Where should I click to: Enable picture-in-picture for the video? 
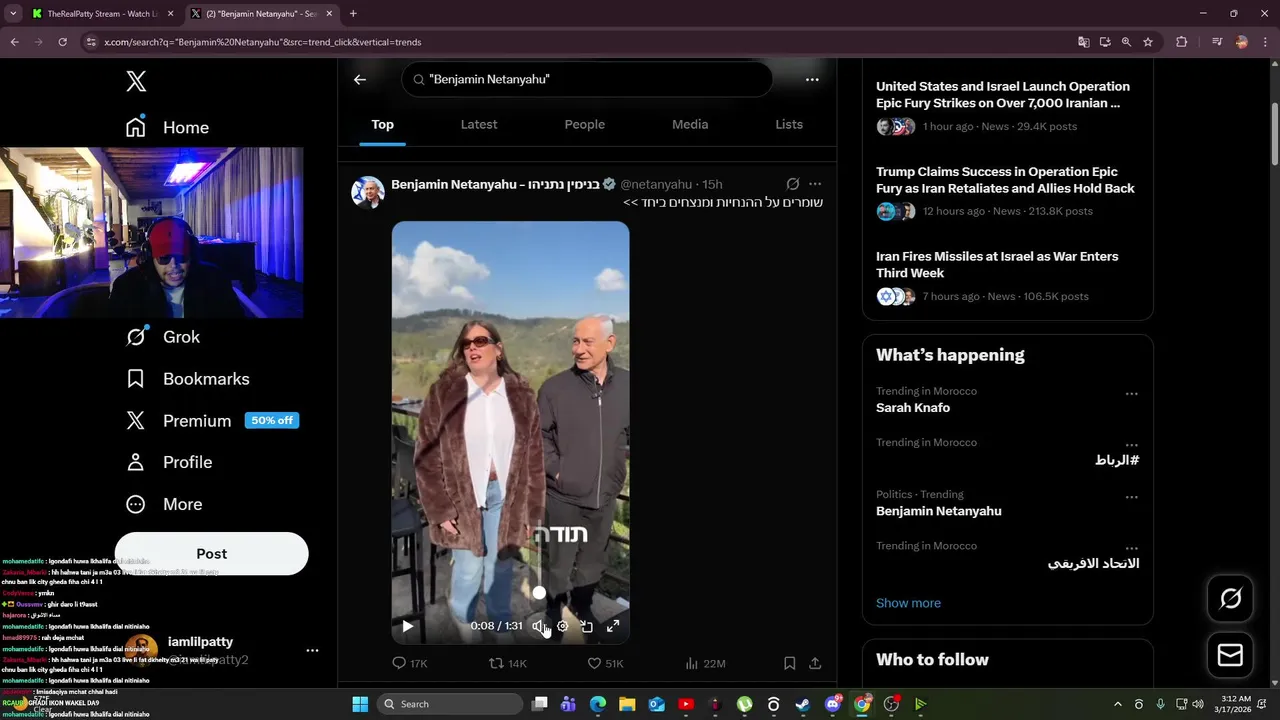[x=587, y=626]
